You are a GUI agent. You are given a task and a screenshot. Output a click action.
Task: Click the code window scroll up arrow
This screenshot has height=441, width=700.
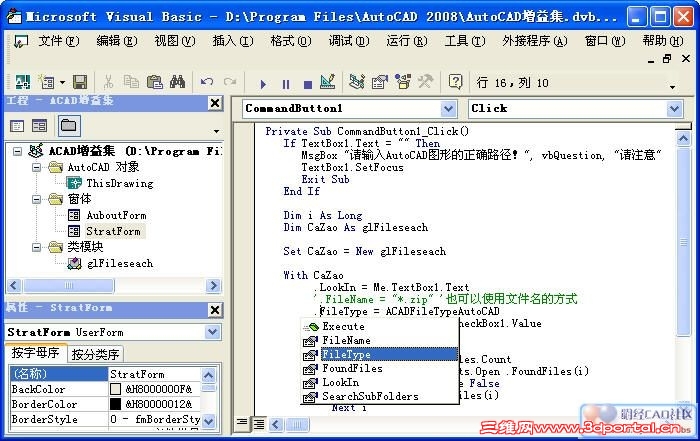click(x=683, y=139)
